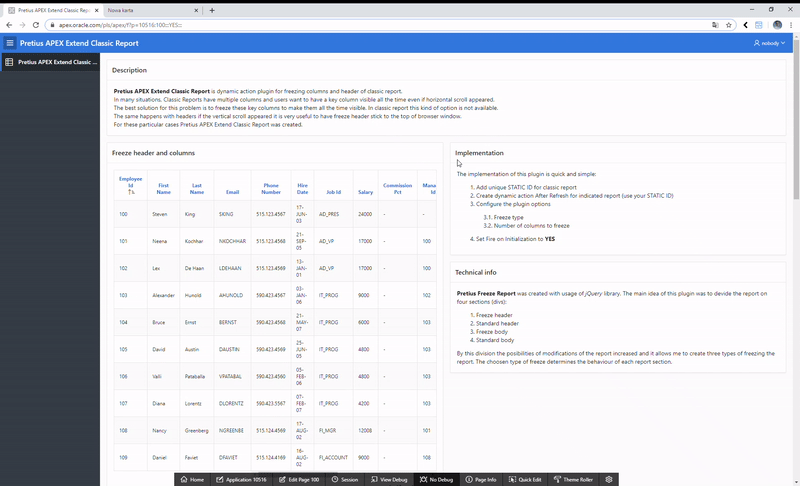Viewport: 800px width, 486px height.
Task: Click salary value 24000
Action: pos(365,214)
